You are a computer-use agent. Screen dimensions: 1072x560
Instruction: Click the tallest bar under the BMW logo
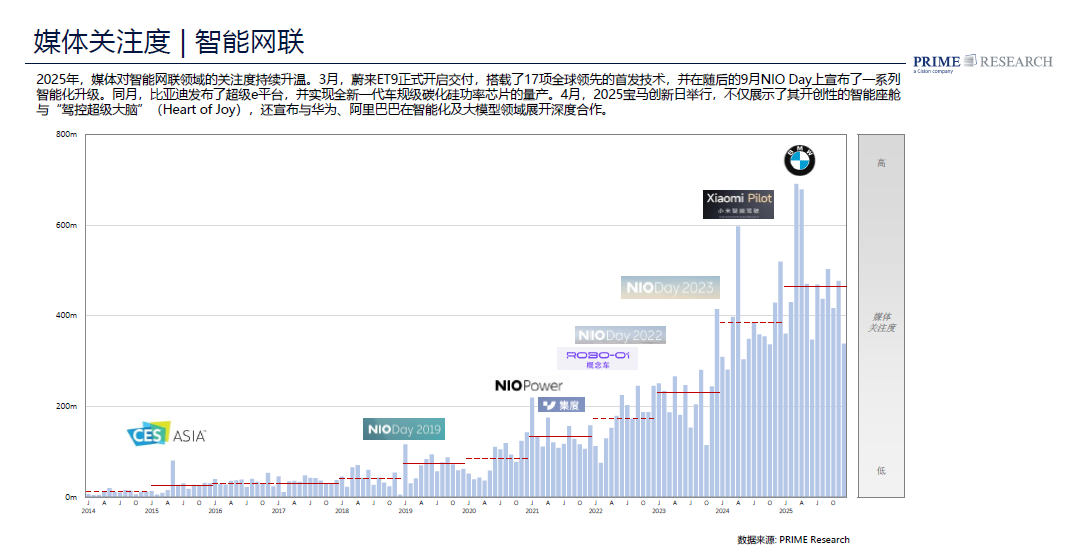796,341
